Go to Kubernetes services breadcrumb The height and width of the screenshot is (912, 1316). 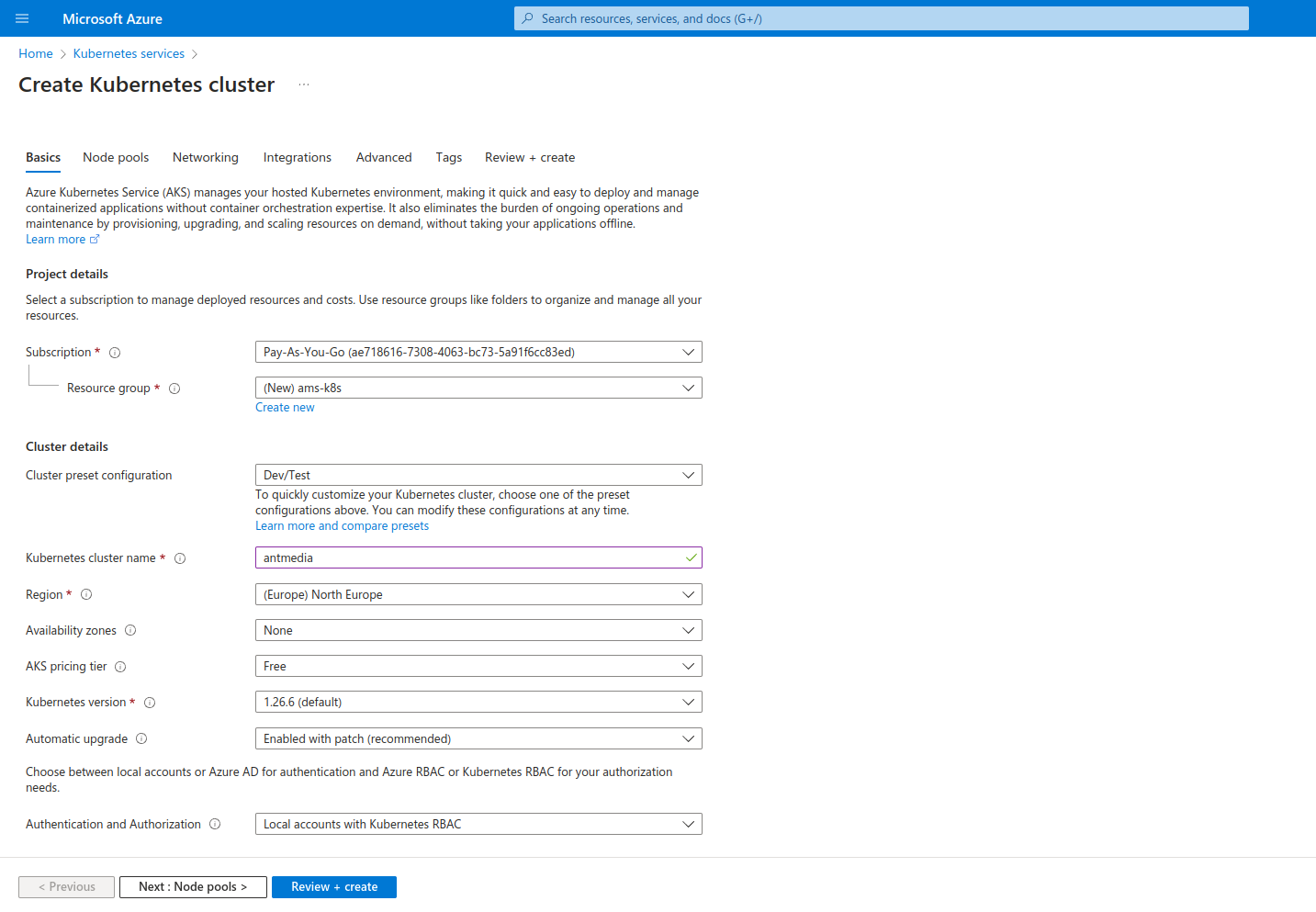pos(129,54)
